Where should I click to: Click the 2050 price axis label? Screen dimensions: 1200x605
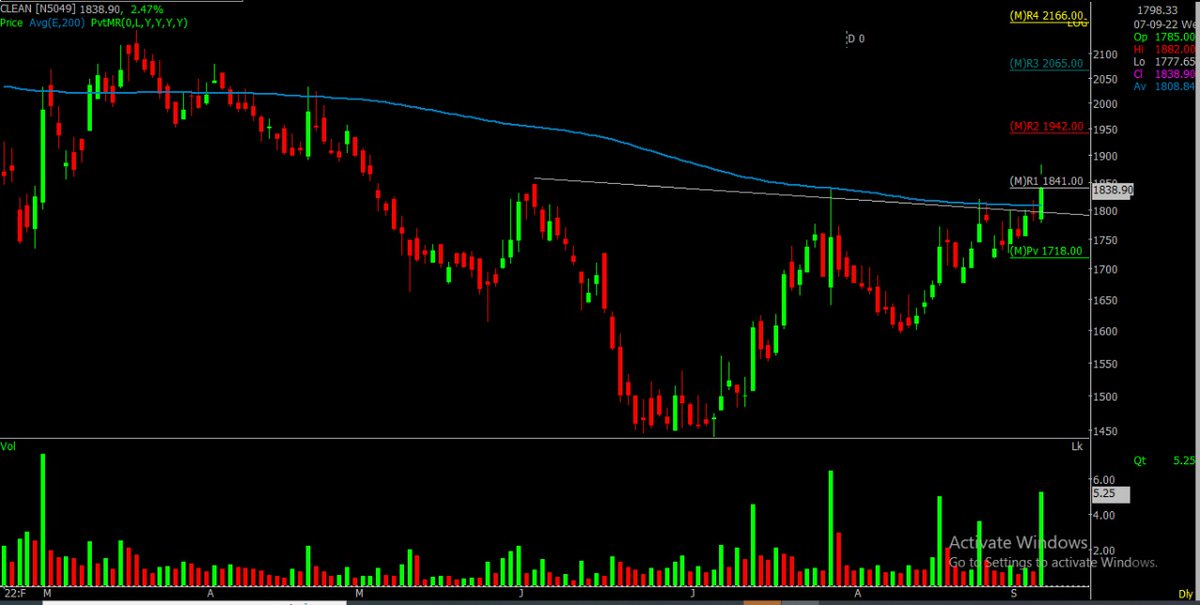1105,79
